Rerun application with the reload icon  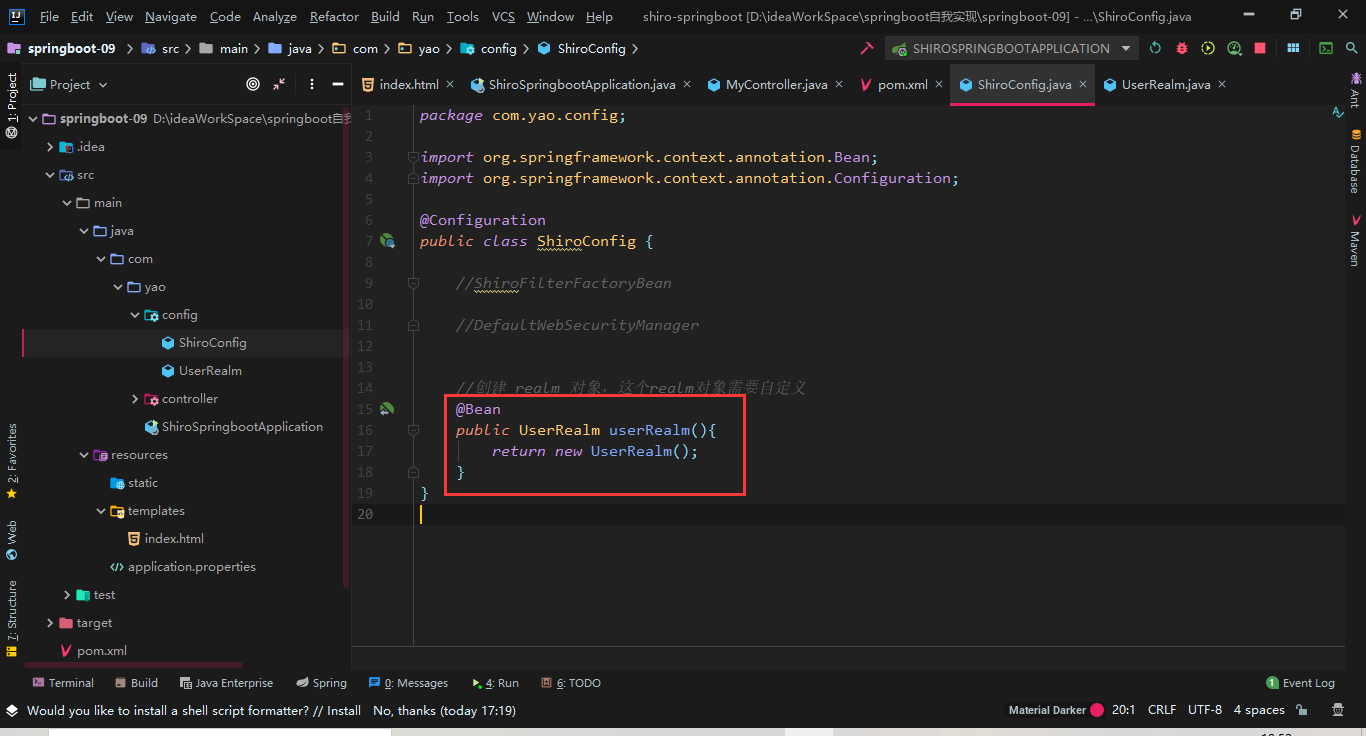point(1156,48)
